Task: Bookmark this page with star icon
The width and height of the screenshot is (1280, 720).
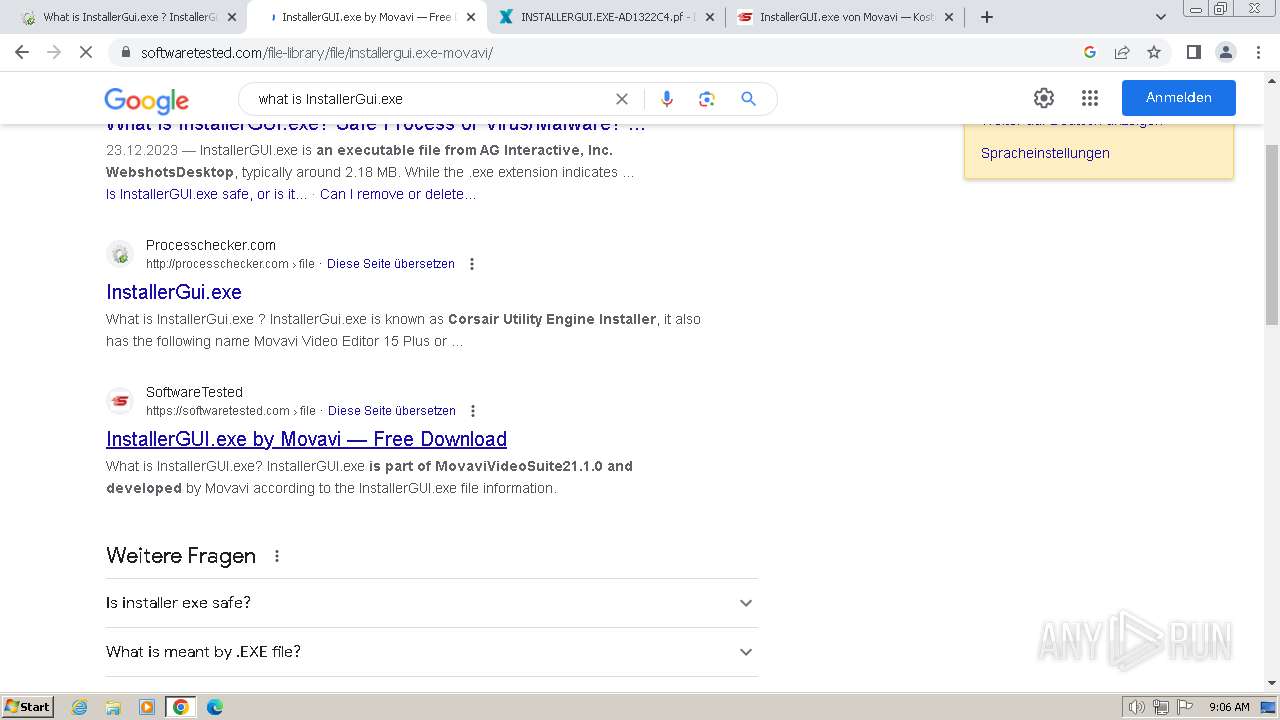Action: 1154,52
